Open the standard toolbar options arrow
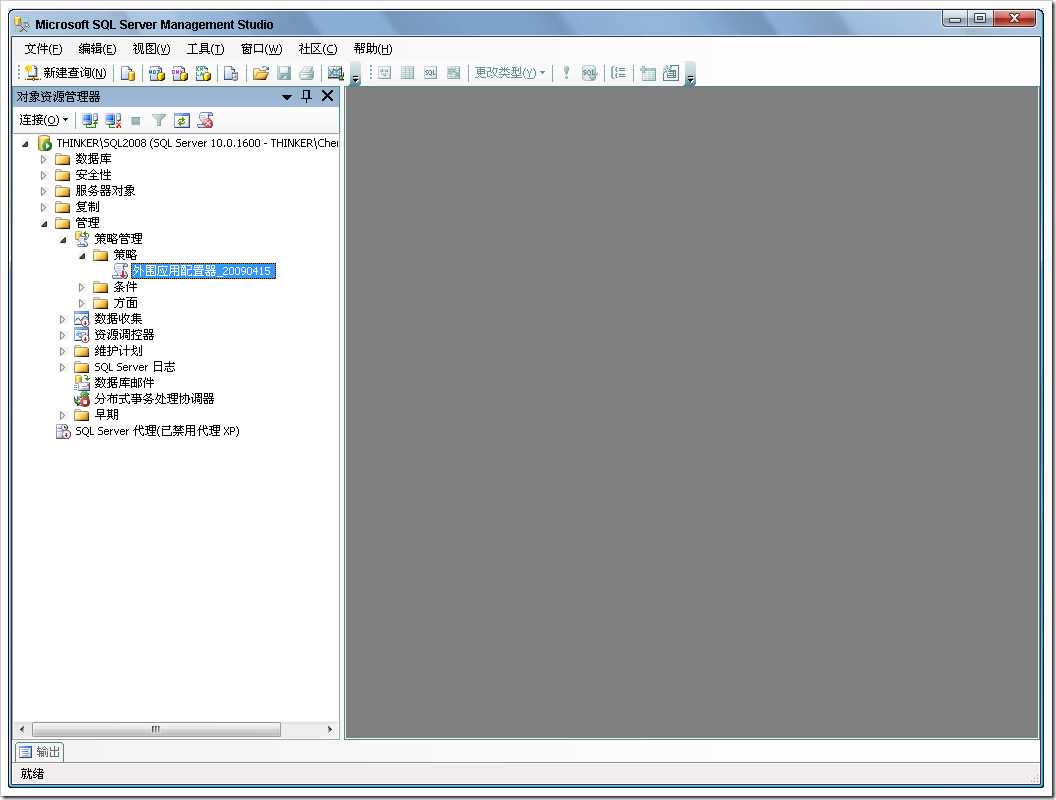This screenshot has width=1056, height=800. pos(355,74)
